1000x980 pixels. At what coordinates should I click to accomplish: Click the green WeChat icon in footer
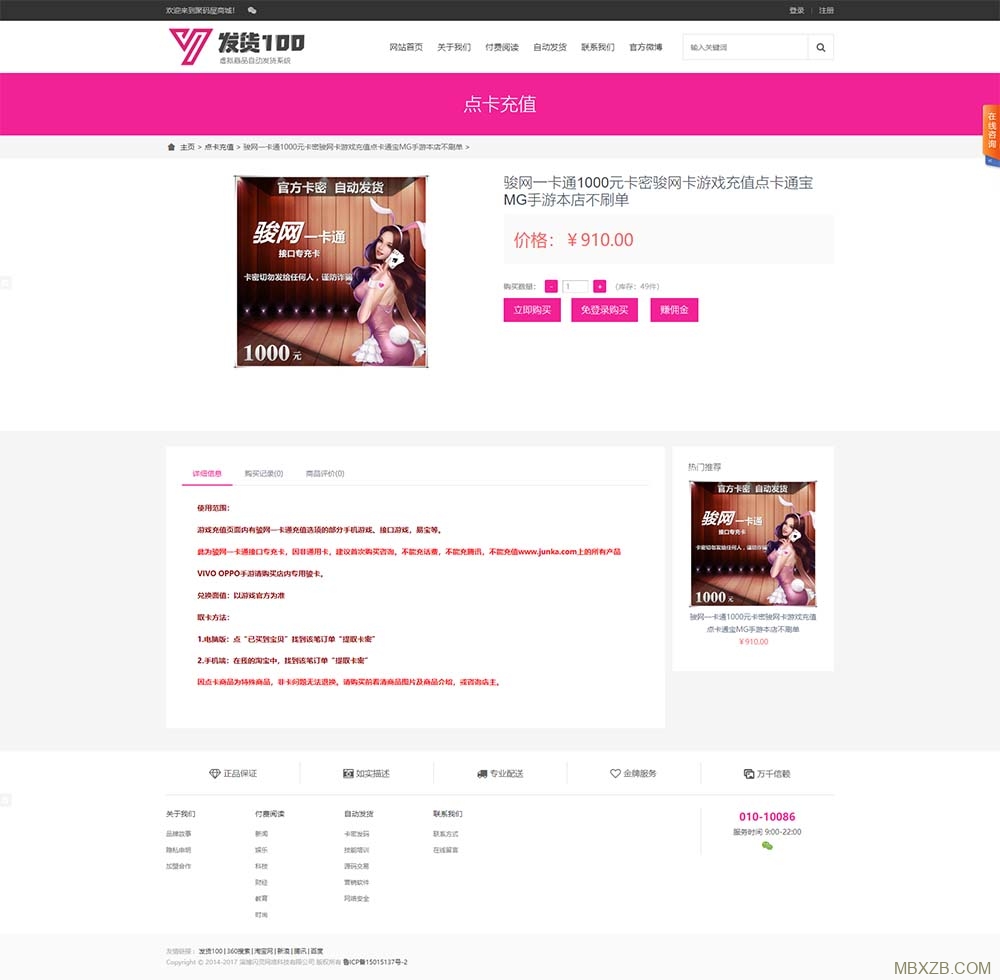pos(767,846)
